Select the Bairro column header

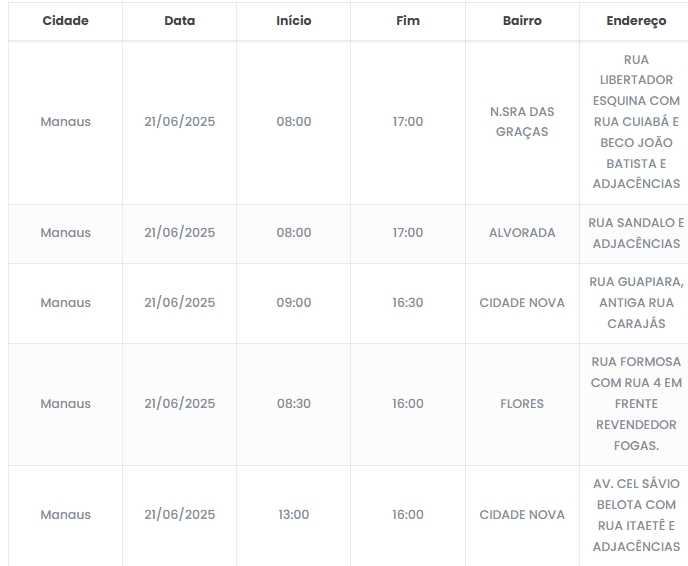pos(522,21)
